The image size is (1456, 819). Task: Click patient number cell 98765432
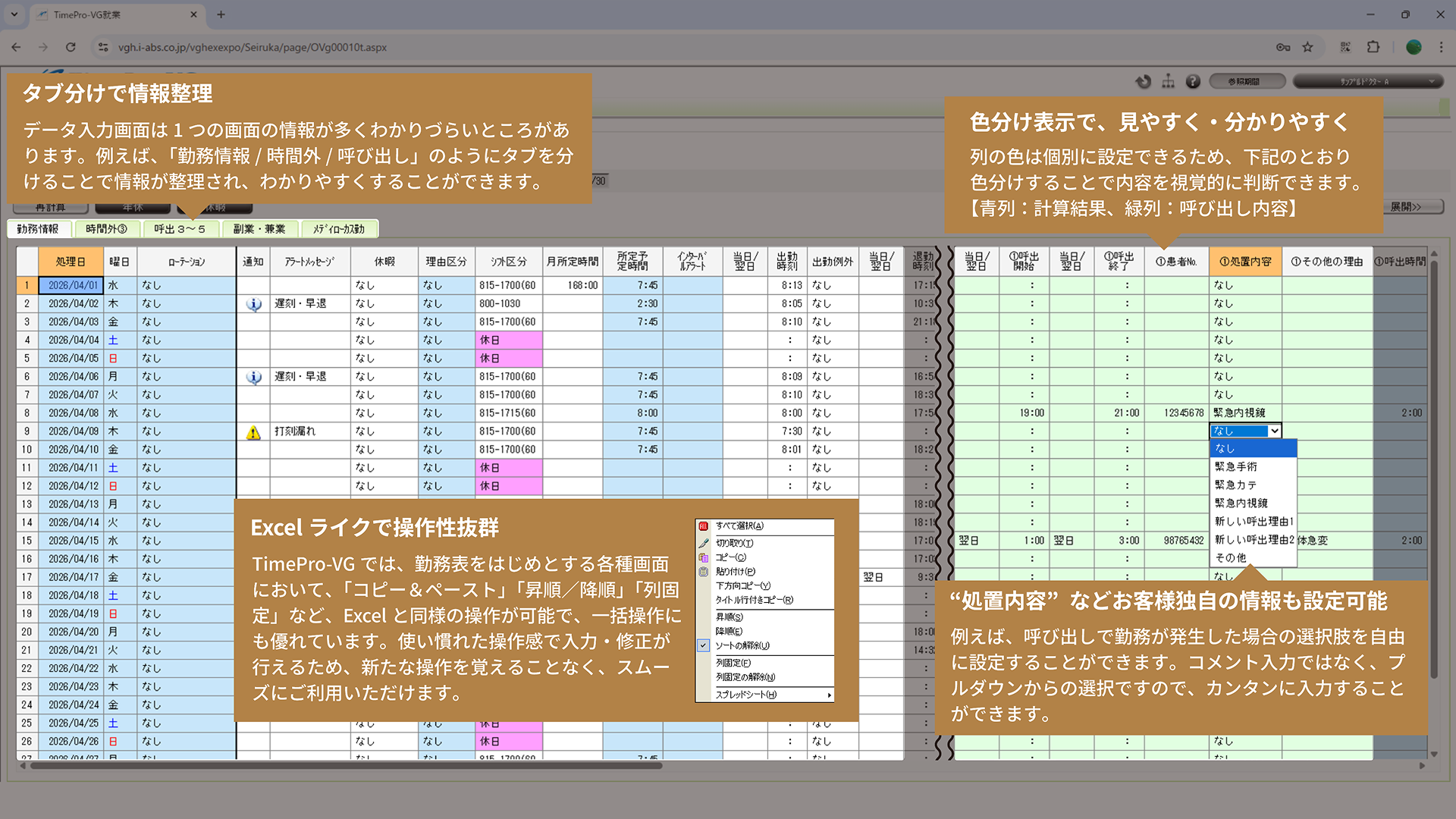1177,541
